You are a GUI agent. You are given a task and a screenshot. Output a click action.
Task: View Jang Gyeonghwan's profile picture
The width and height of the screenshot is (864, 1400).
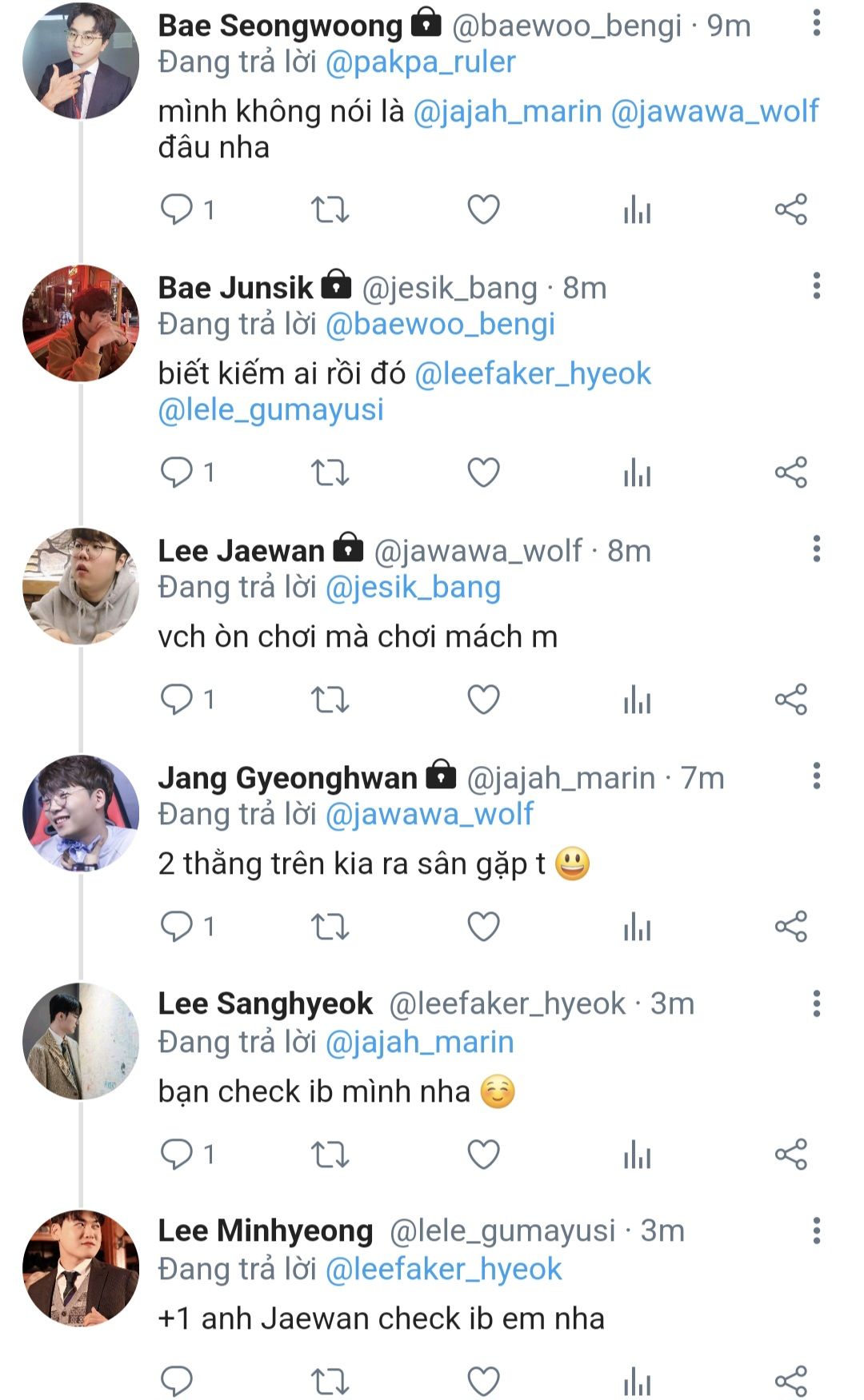(81, 813)
